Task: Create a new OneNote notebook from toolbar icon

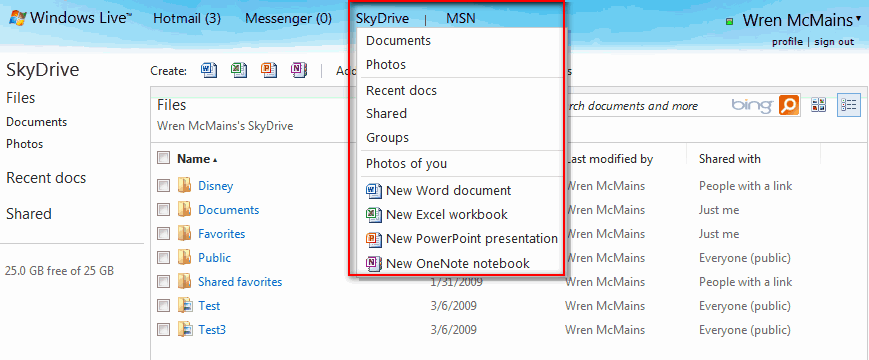Action: pos(299,70)
